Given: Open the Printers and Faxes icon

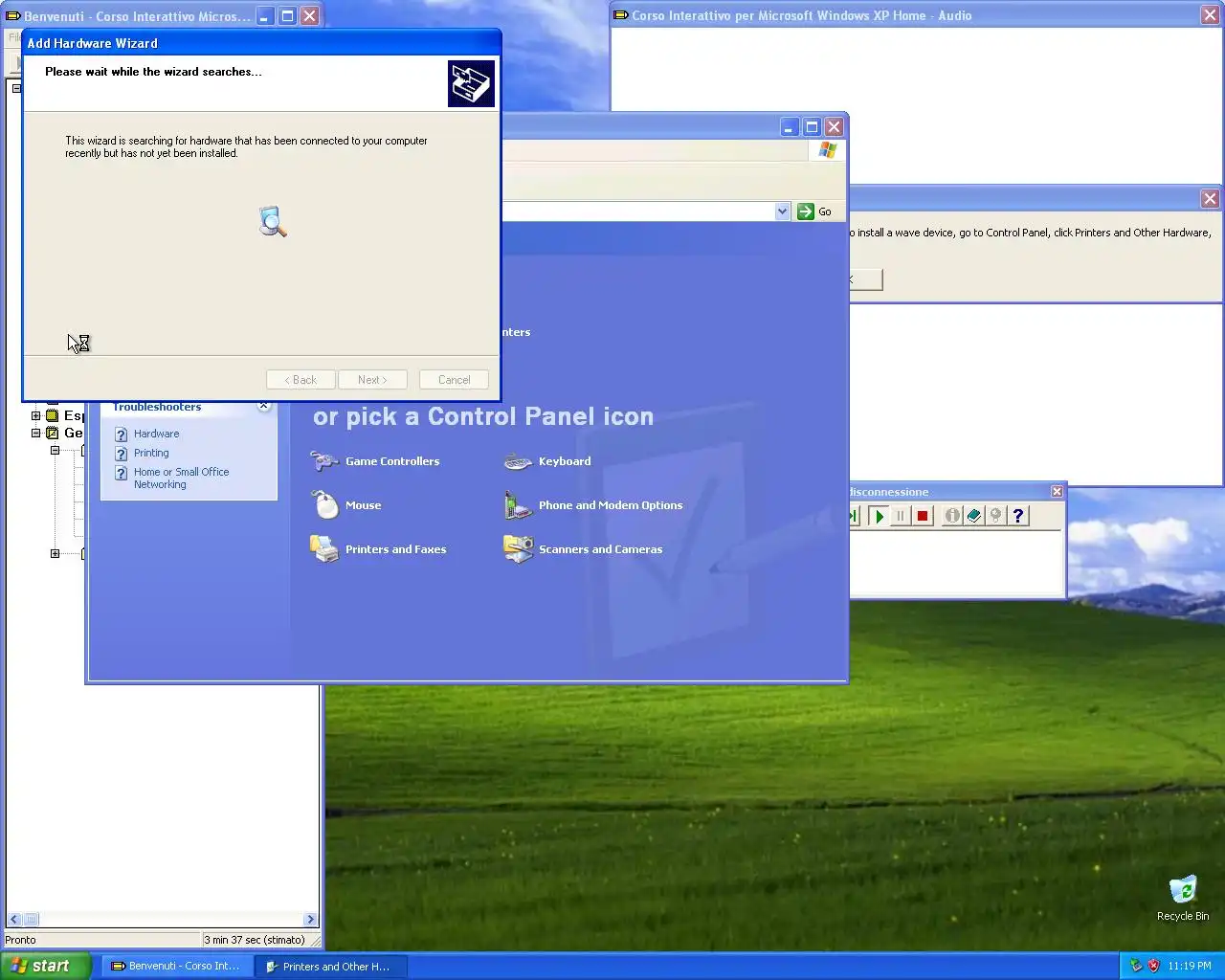Looking at the screenshot, I should 324,549.
